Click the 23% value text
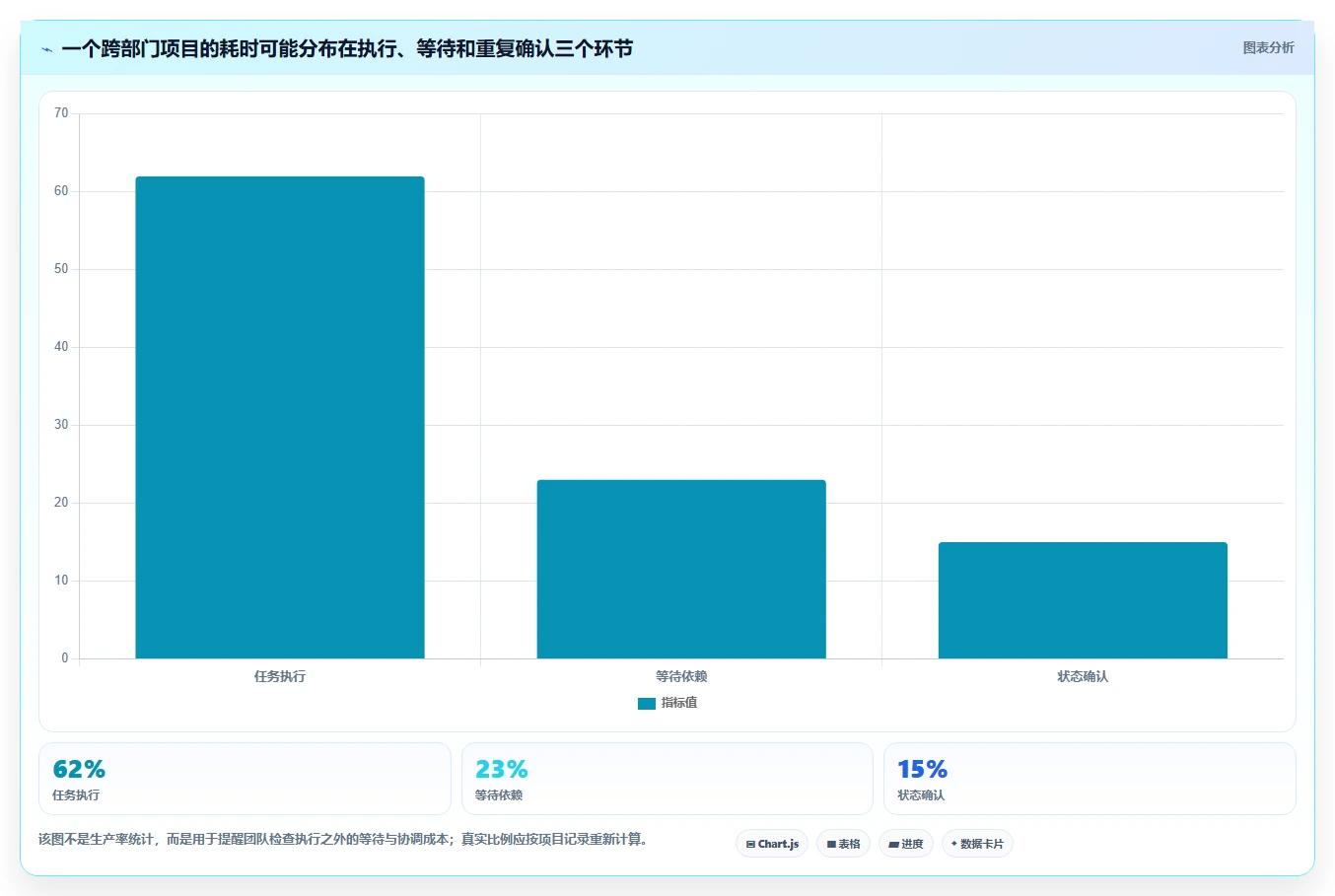The width and height of the screenshot is (1335, 896). click(x=502, y=769)
